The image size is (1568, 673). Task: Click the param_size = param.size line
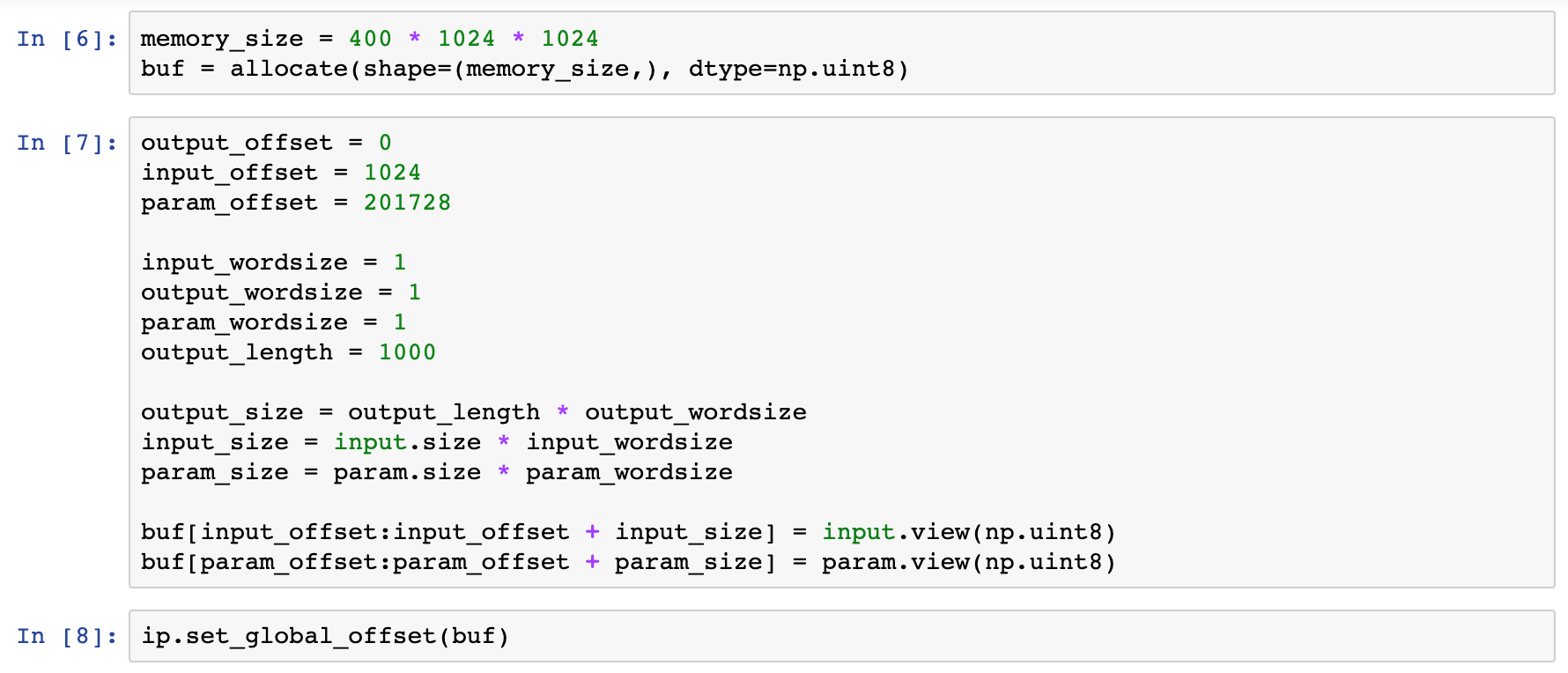436,472
